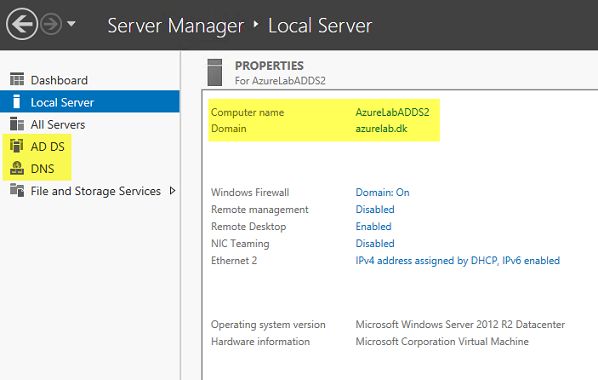Click NIC Teaming Disabled link
598x380 pixels.
point(375,243)
